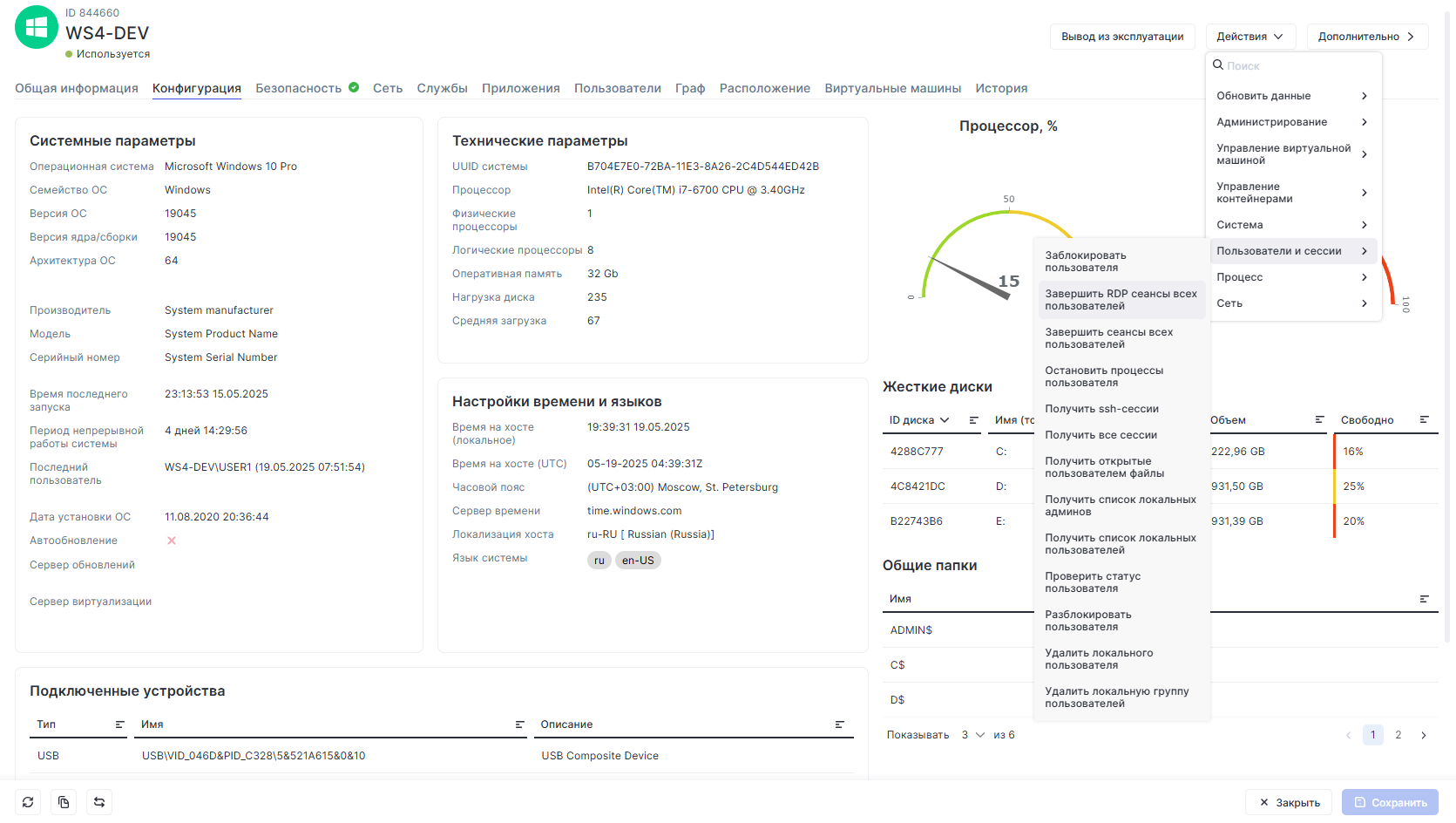Image resolution: width=1456 pixels, height=823 pixels.
Task: Click Вывод из эксплуатации button
Action: click(x=1122, y=37)
